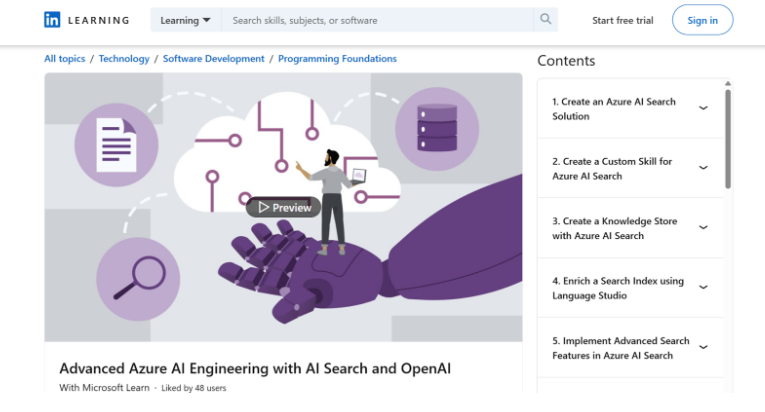Click the LinkedIn logo icon
765x412 pixels.
[52, 20]
